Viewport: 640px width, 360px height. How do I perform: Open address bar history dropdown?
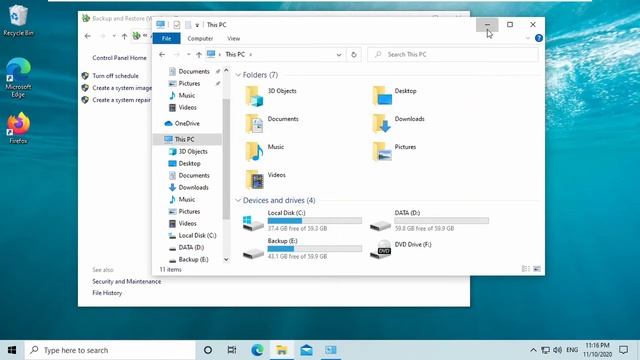tap(339, 55)
